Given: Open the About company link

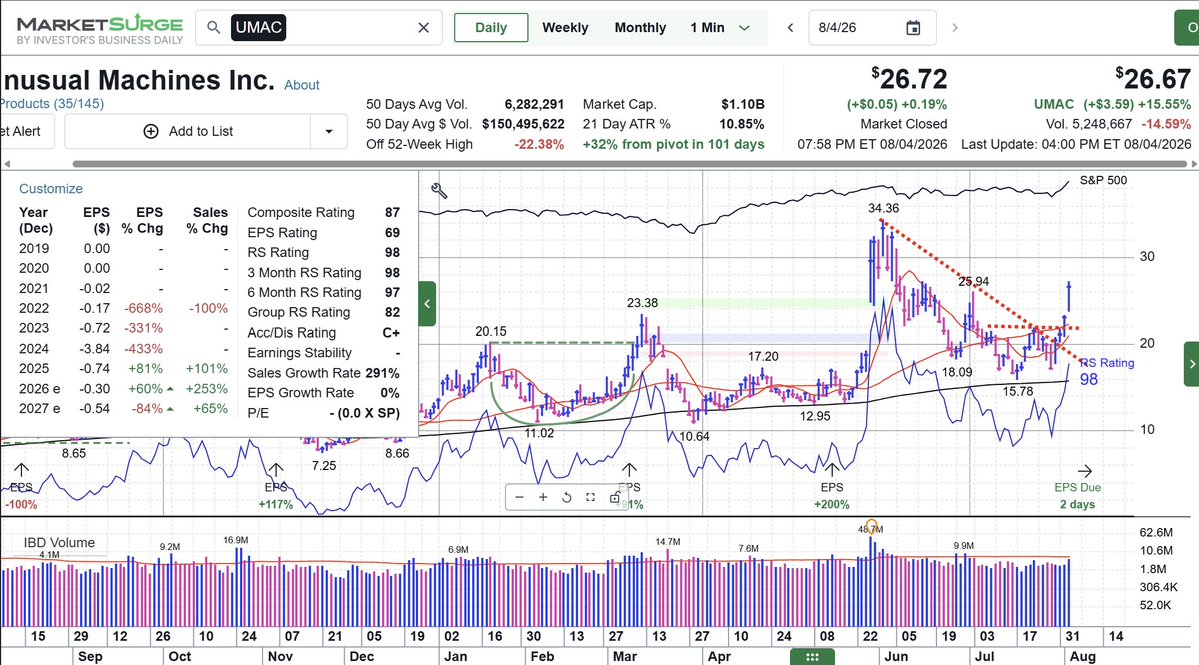Looking at the screenshot, I should coord(301,85).
